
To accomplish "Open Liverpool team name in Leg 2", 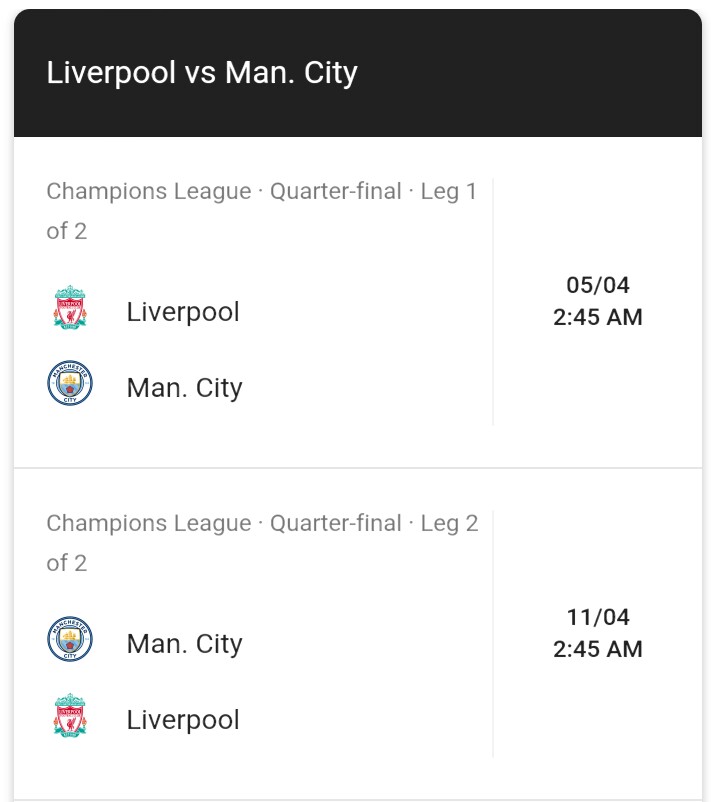I will (x=183, y=720).
